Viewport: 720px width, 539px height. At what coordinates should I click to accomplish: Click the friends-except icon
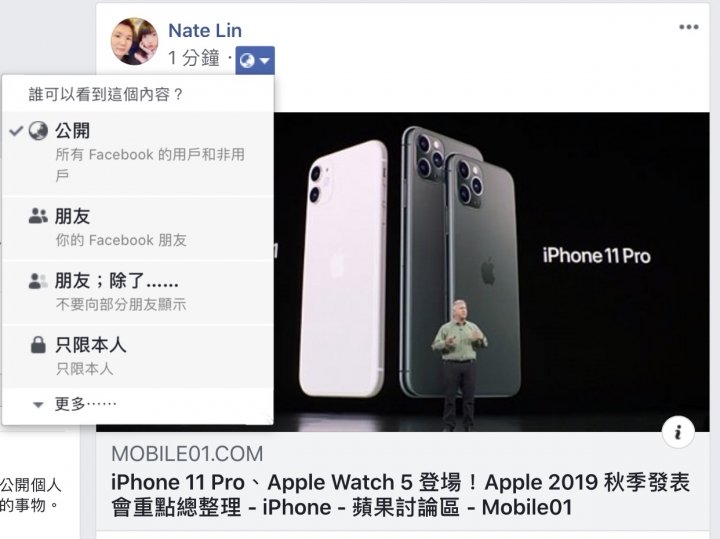click(38, 281)
